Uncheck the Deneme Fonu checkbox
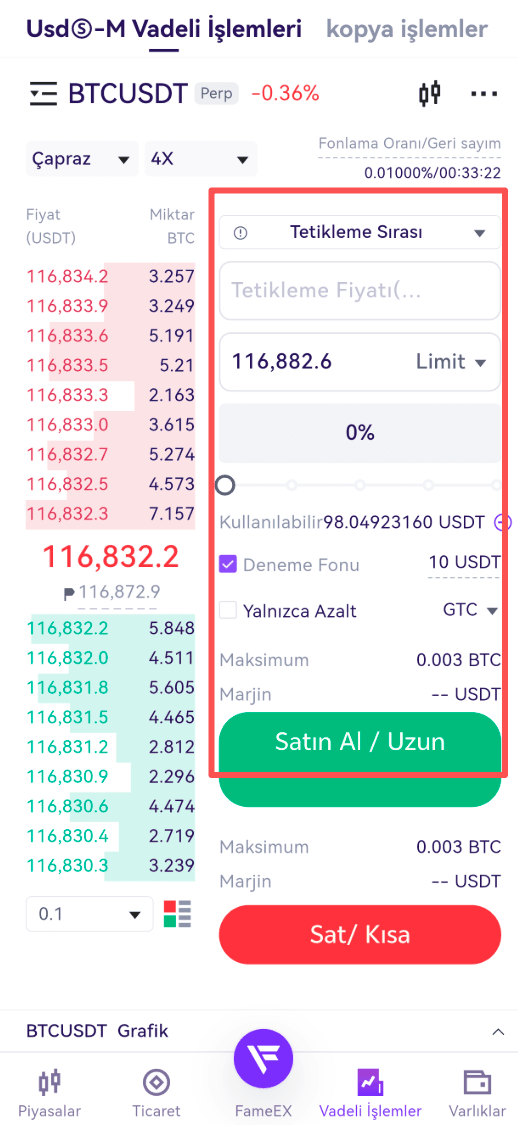 (228, 565)
